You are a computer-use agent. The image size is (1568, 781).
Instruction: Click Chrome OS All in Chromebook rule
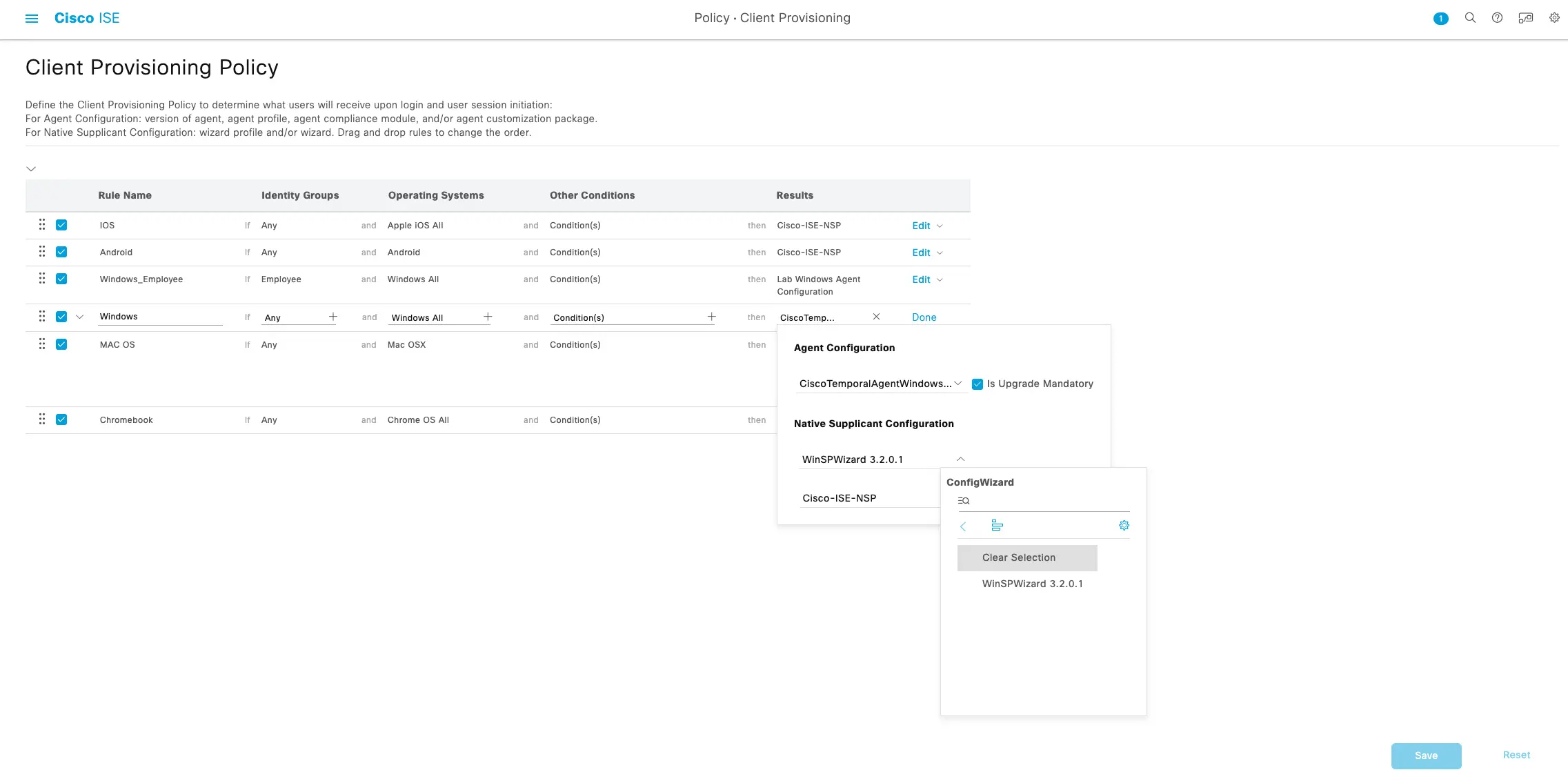(x=418, y=420)
